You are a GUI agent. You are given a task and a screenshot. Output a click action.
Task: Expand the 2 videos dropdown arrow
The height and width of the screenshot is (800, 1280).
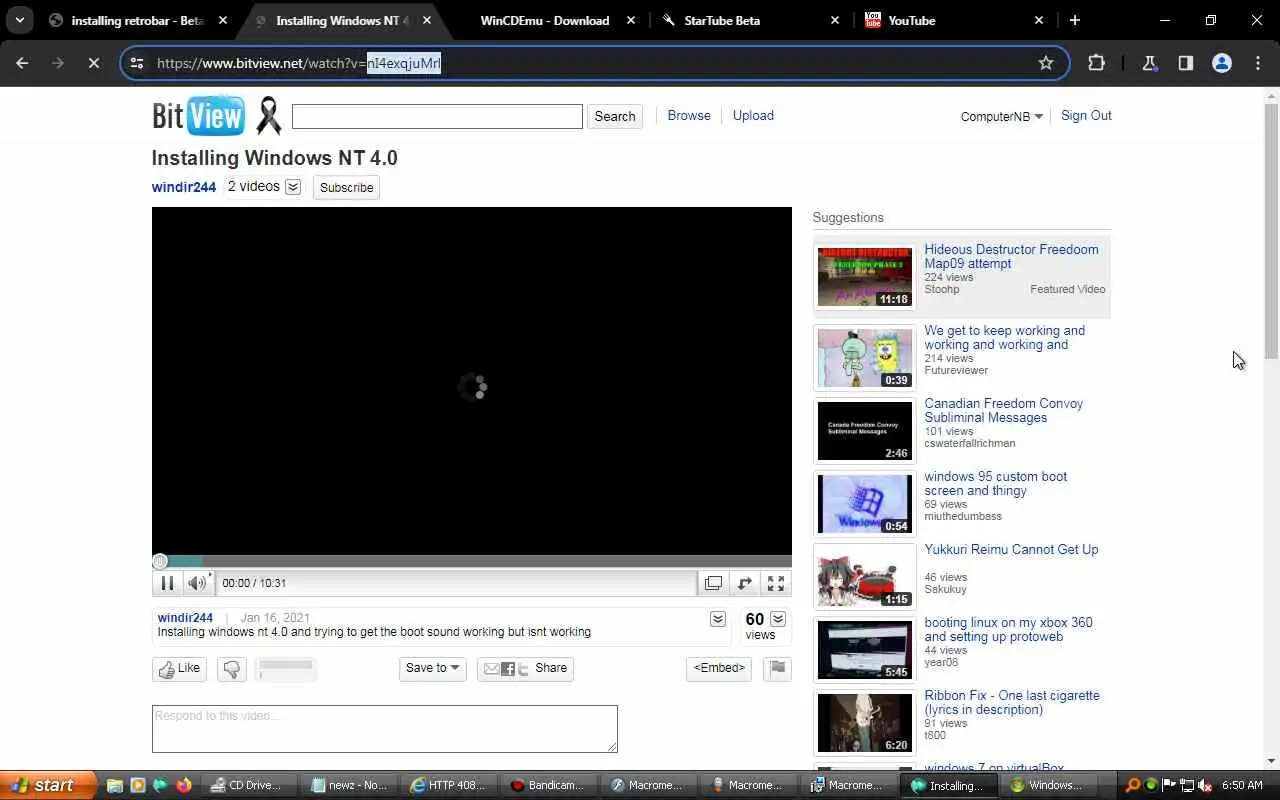tap(293, 187)
